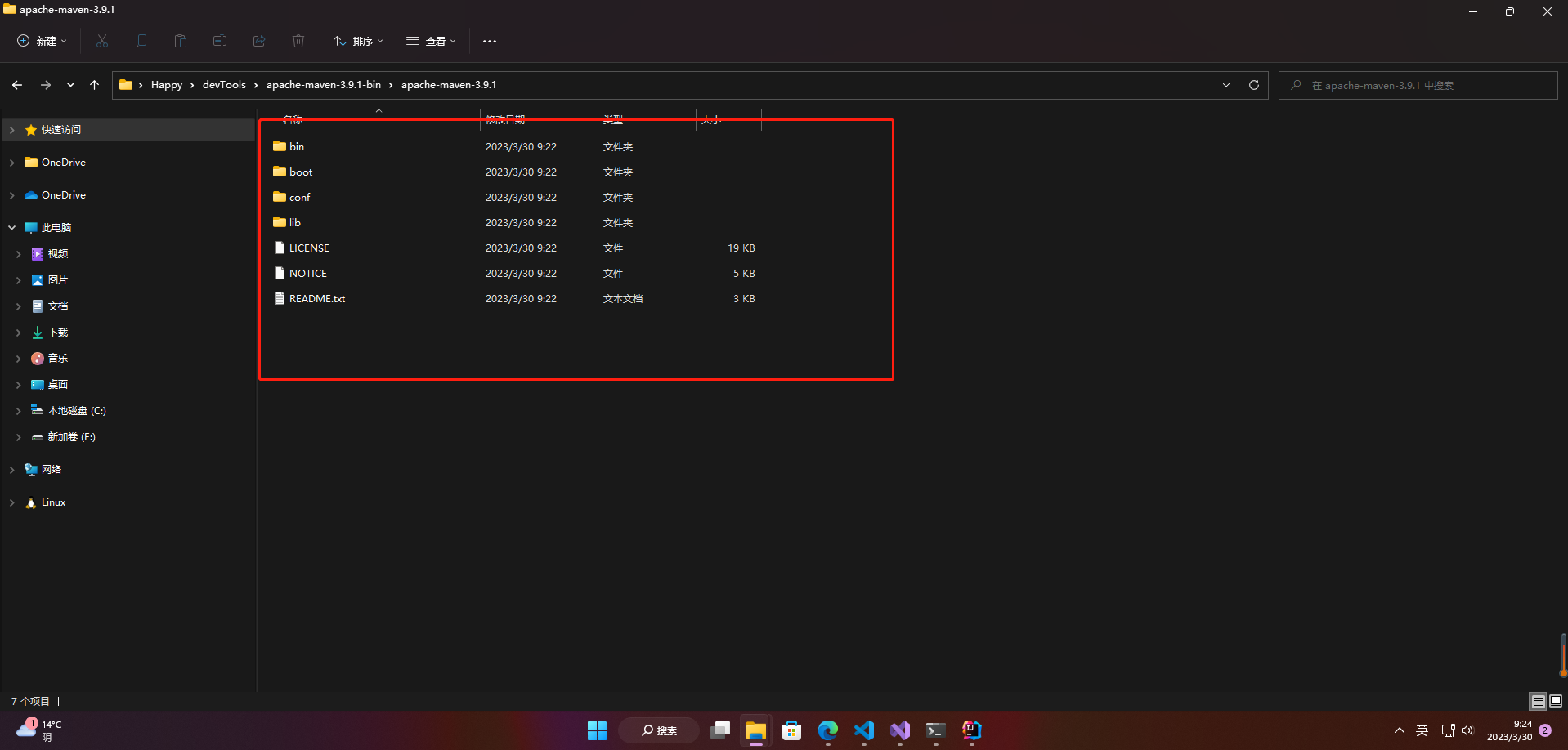This screenshot has height=750, width=1568.
Task: Open Windows Start menu
Action: pyautogui.click(x=598, y=730)
